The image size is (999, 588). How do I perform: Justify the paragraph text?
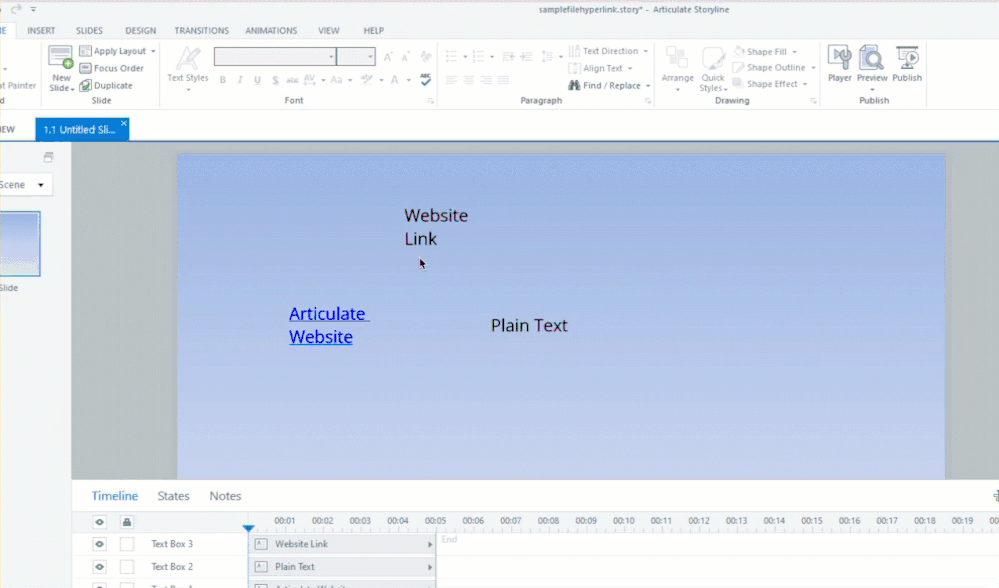point(503,80)
